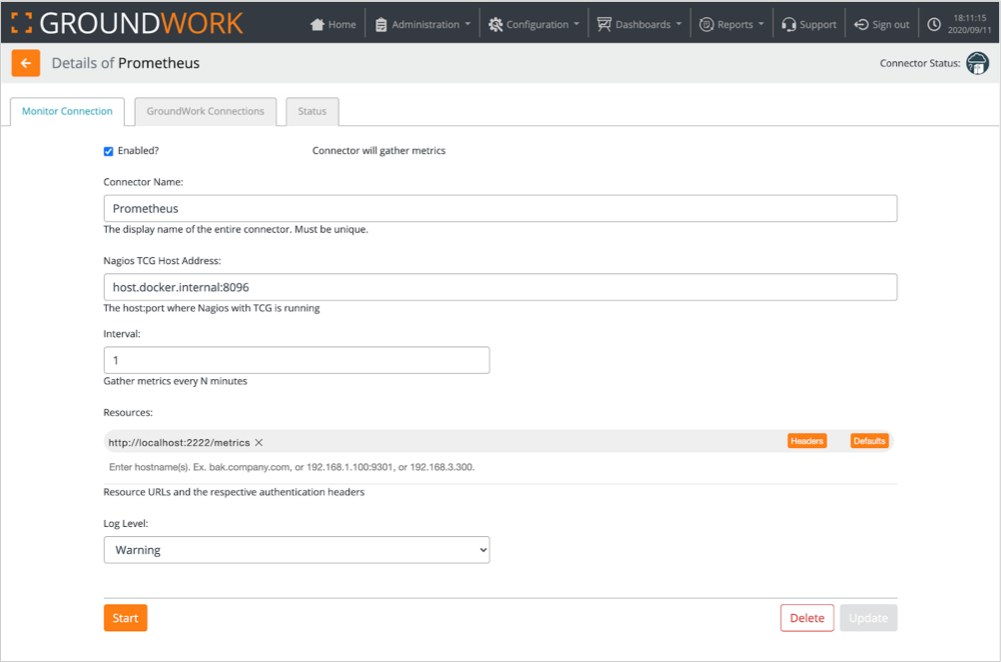
Task: Click 'Details of Prometheus' page title
Action: coord(126,63)
